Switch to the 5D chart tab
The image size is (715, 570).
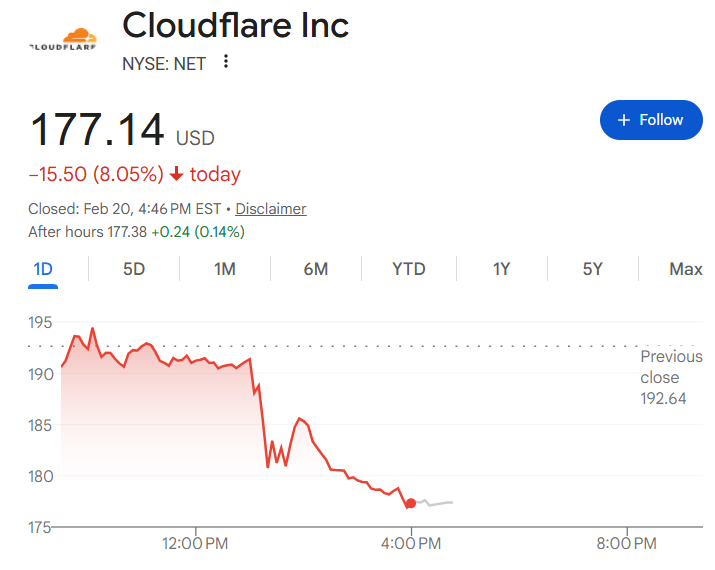point(134,269)
